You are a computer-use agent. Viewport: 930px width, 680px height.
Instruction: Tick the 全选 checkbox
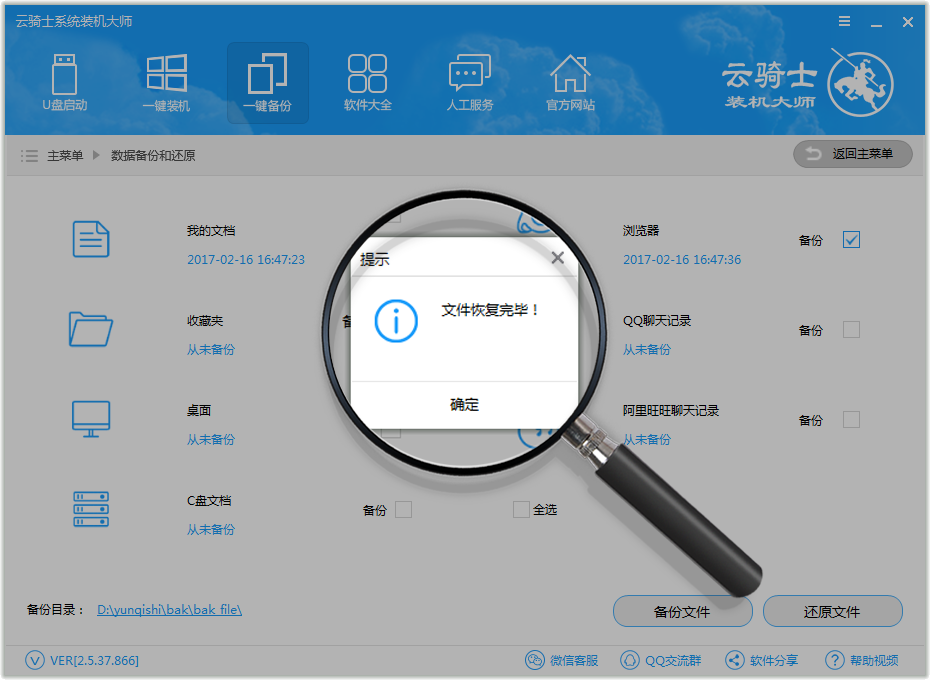(x=521, y=510)
